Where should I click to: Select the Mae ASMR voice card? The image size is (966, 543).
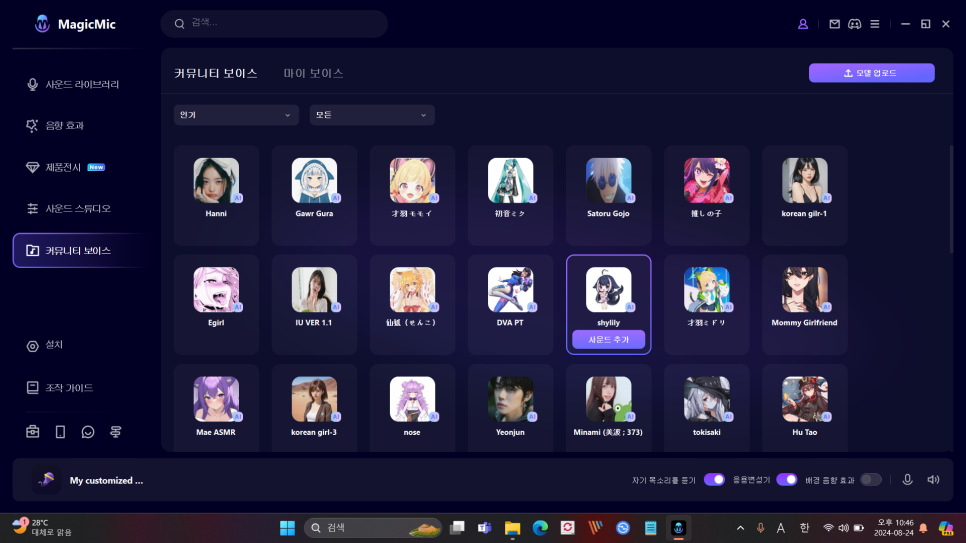point(216,408)
